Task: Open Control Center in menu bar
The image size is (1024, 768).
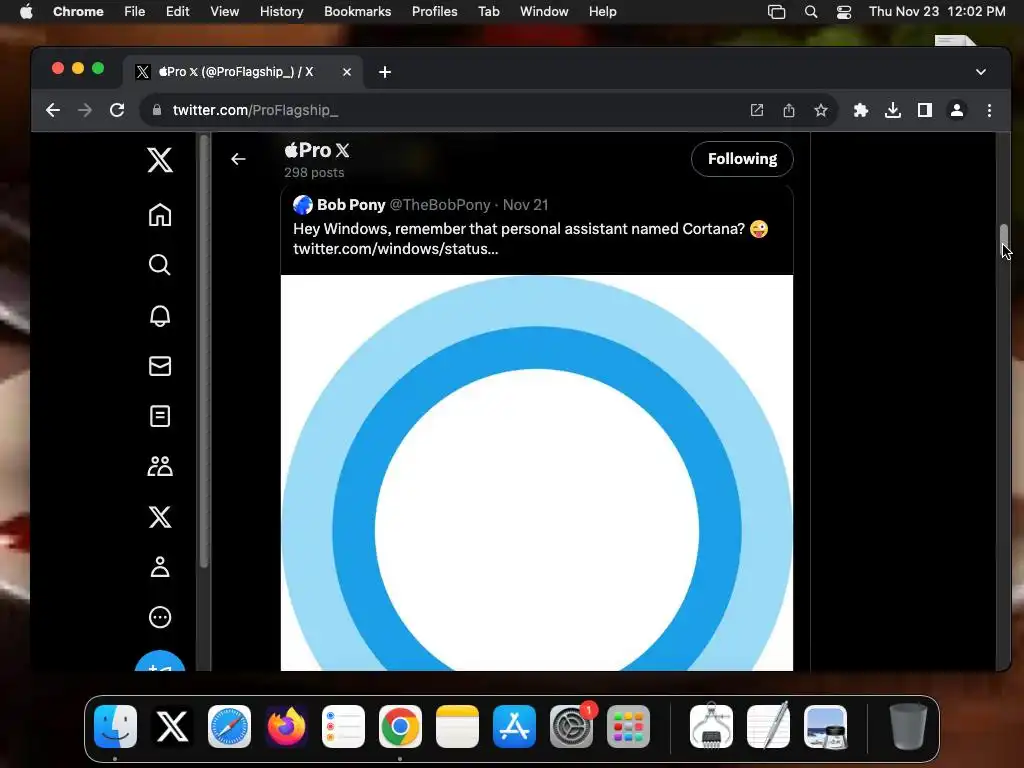Action: [x=844, y=11]
